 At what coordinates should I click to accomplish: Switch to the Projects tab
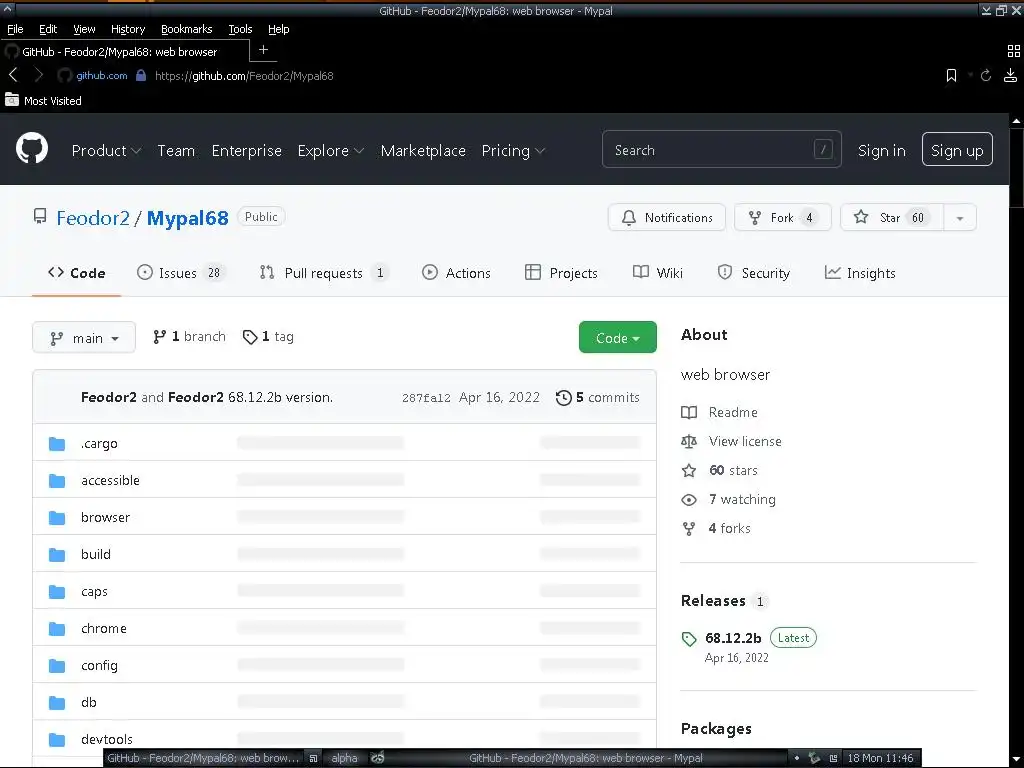coord(562,273)
